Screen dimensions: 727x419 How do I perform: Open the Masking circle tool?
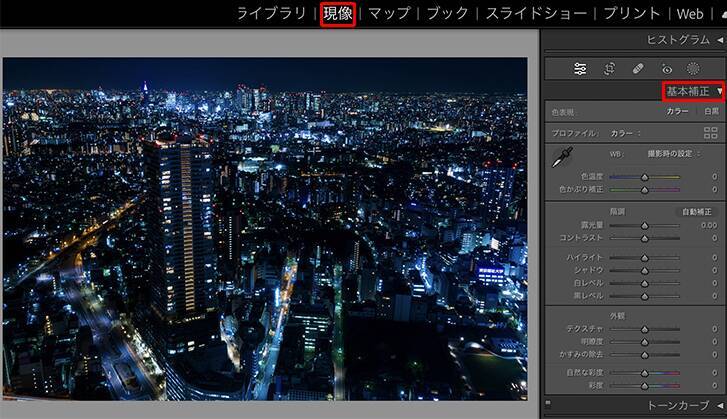693,68
